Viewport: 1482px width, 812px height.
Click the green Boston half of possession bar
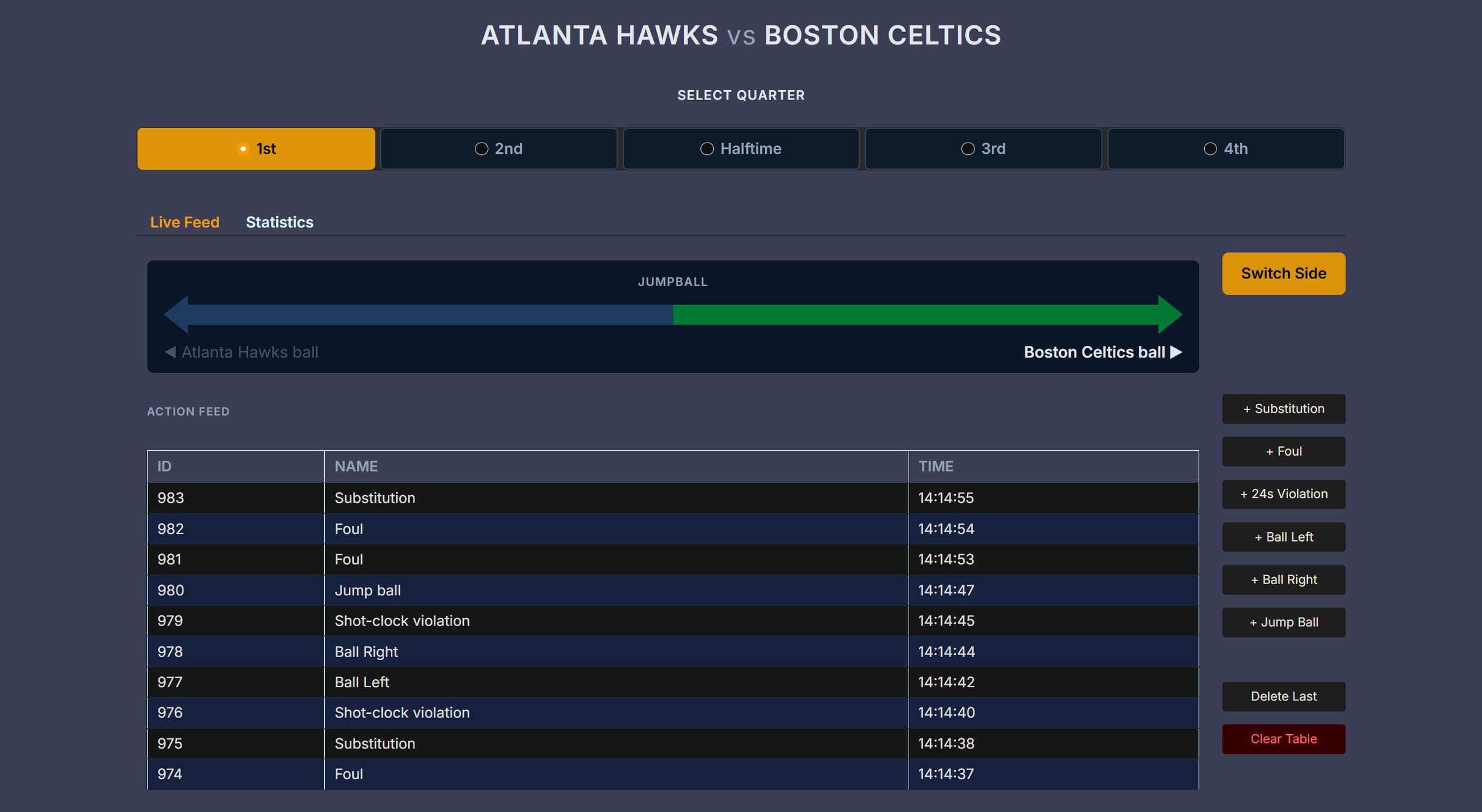tap(916, 314)
